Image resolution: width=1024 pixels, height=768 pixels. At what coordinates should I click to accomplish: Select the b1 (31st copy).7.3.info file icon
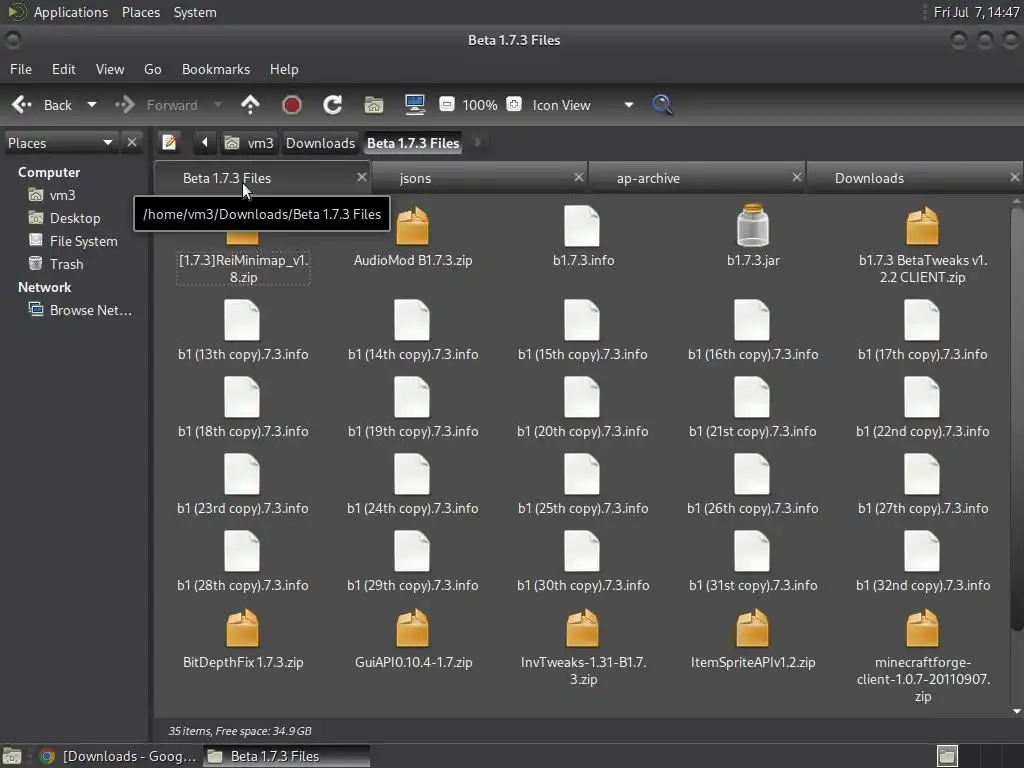click(x=752, y=551)
